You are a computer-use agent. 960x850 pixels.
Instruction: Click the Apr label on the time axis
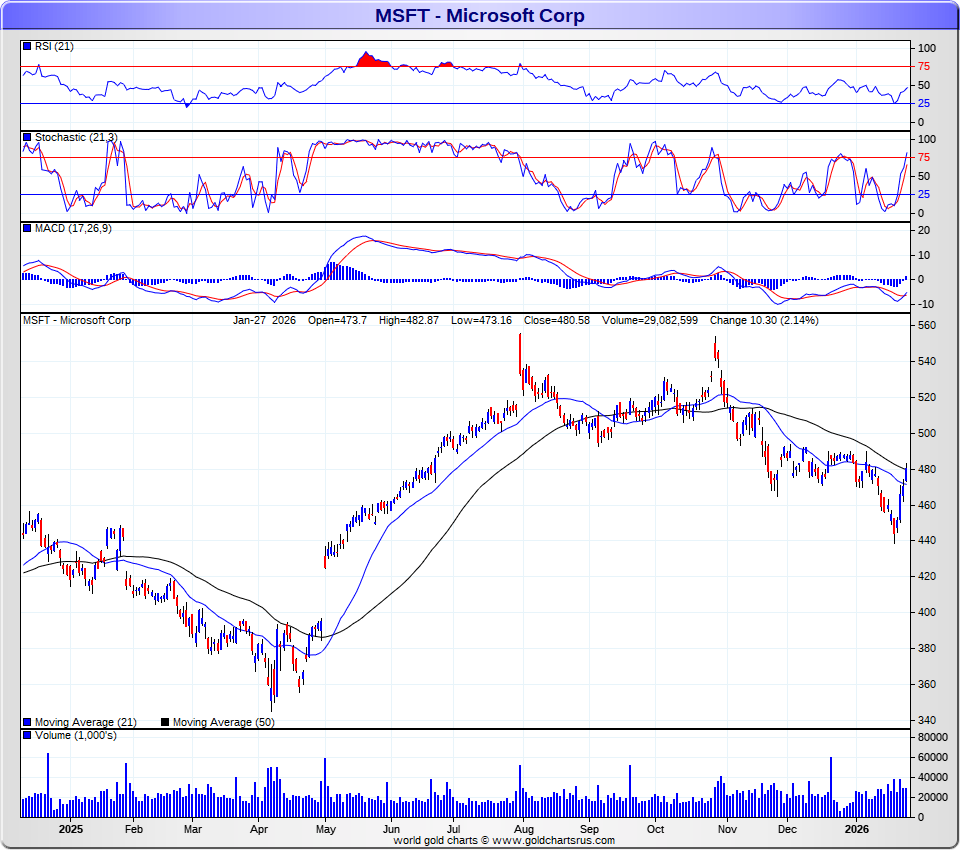259,829
